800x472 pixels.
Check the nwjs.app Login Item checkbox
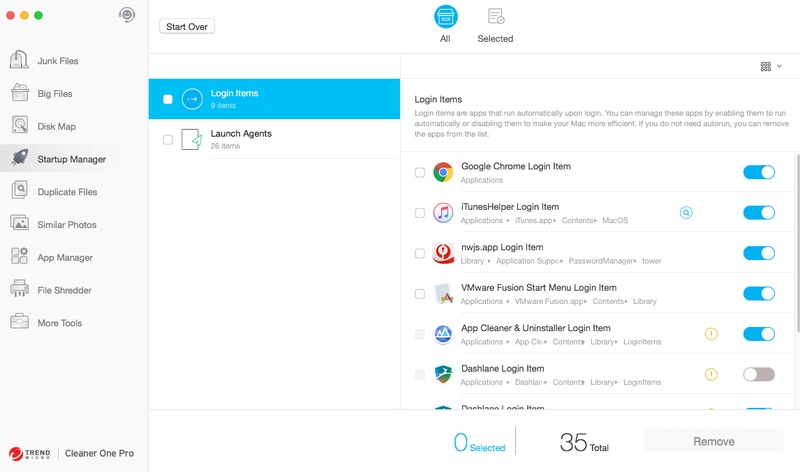click(x=420, y=253)
